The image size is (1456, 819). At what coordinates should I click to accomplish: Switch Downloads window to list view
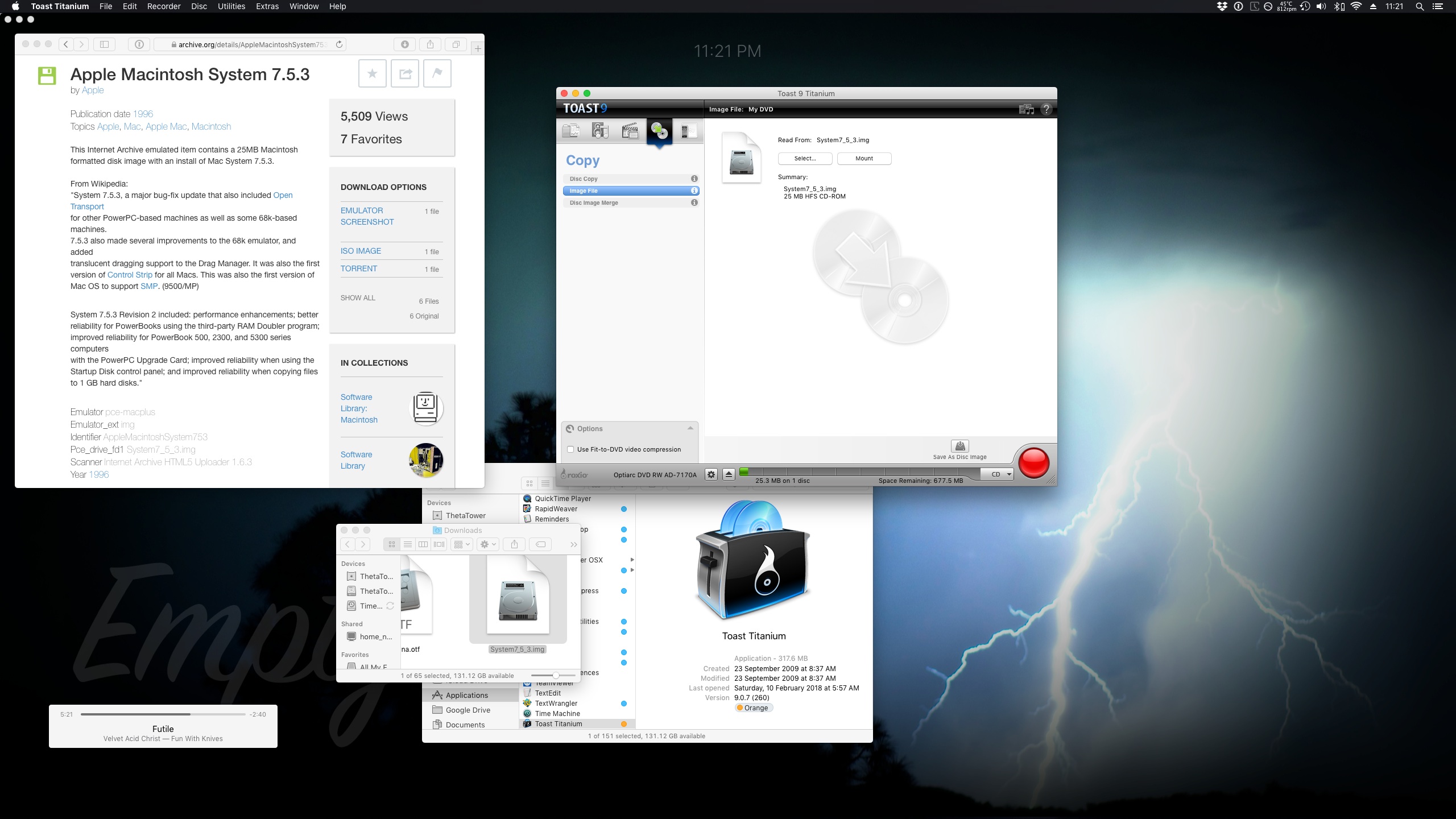407,544
